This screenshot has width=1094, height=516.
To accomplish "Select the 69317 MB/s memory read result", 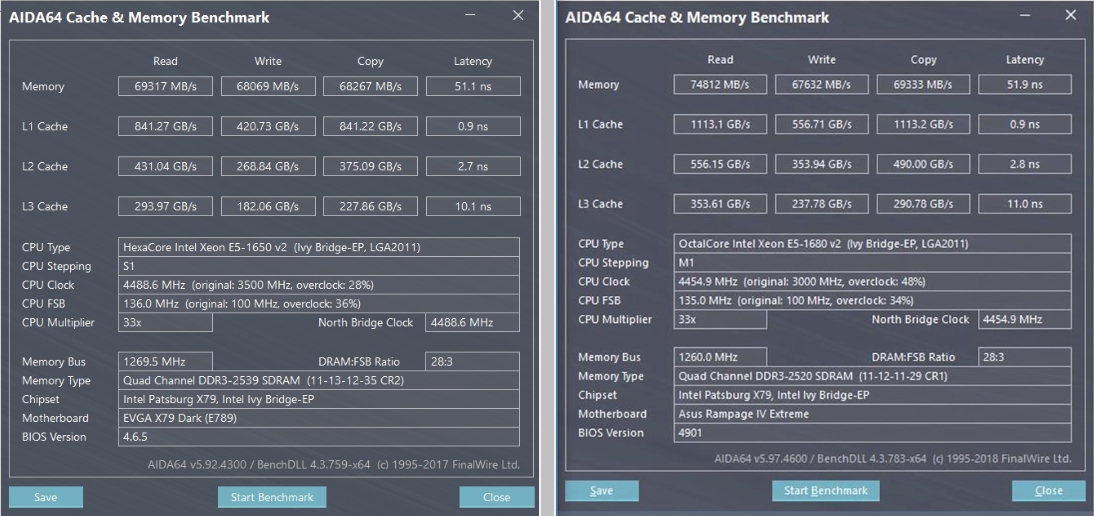I will (165, 87).
